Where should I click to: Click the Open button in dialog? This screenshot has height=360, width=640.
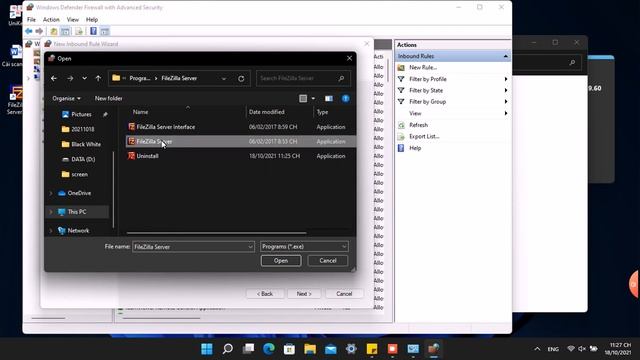tap(281, 260)
